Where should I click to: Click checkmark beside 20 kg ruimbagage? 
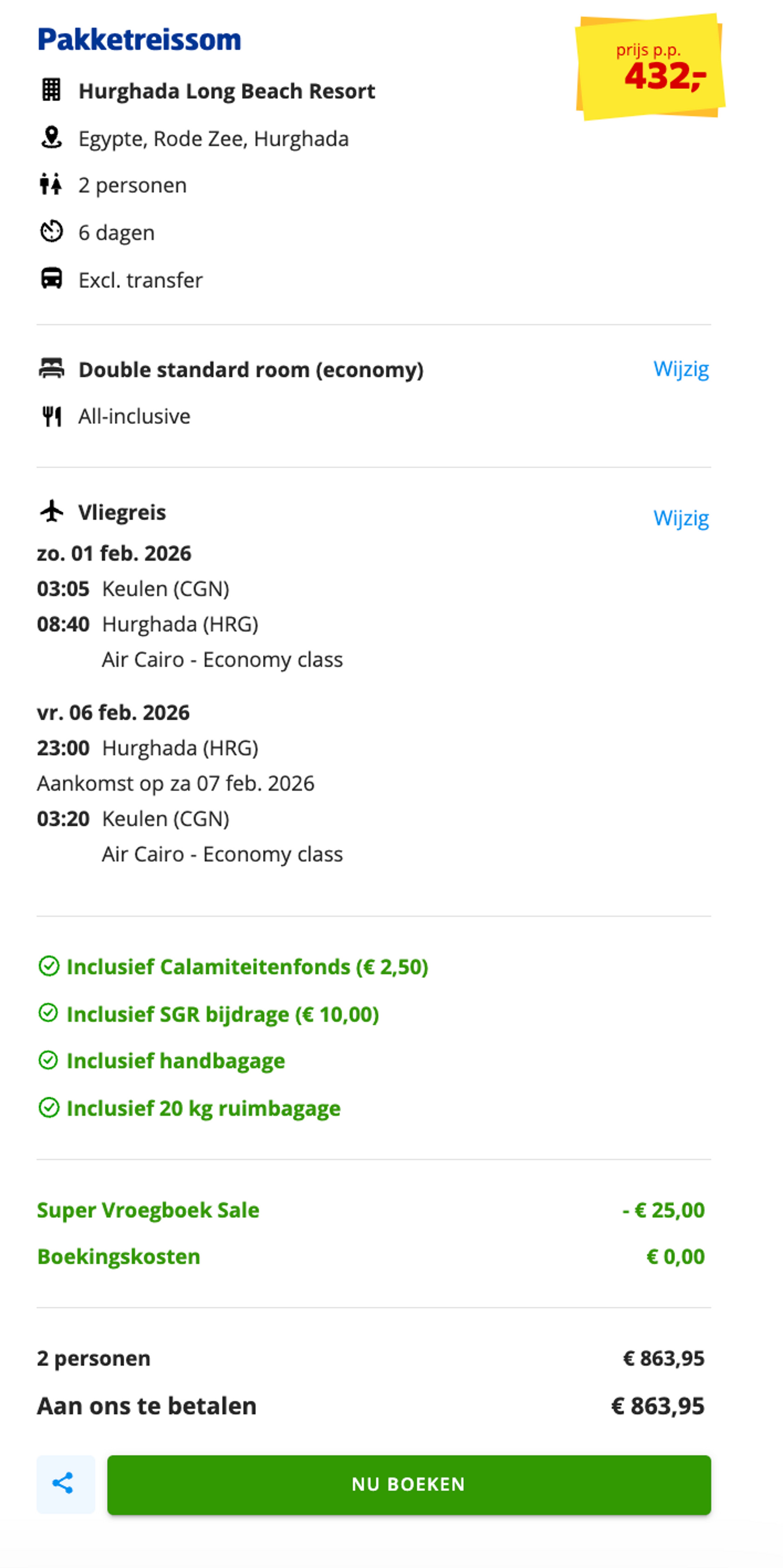coord(49,1108)
